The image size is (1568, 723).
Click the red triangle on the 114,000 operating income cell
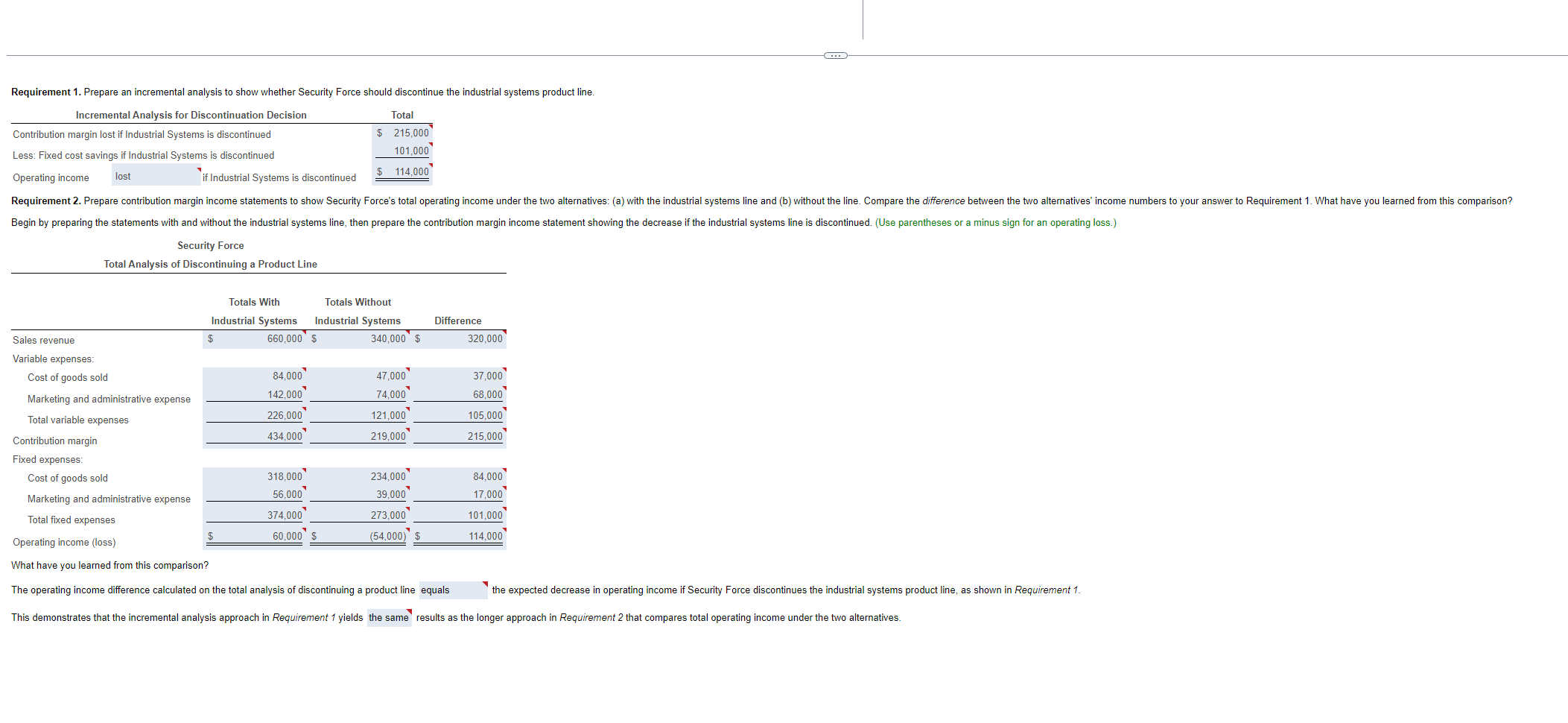tap(431, 165)
